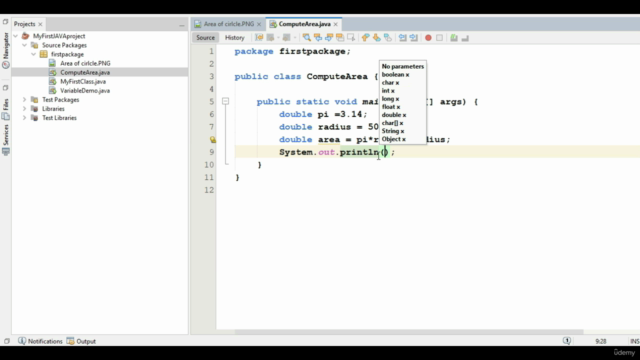The width and height of the screenshot is (640, 360).
Task: Select MyFirstClass.java in project tree
Action: click(83, 81)
